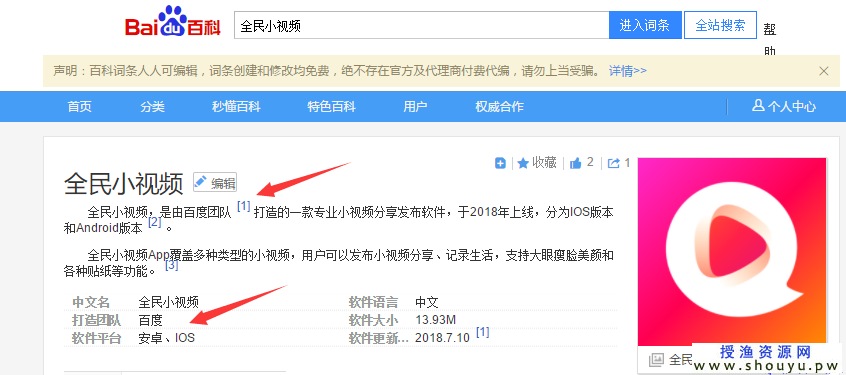Open citation [3] after 各种贴纸等功能
846x375 pixels.
[x=172, y=265]
